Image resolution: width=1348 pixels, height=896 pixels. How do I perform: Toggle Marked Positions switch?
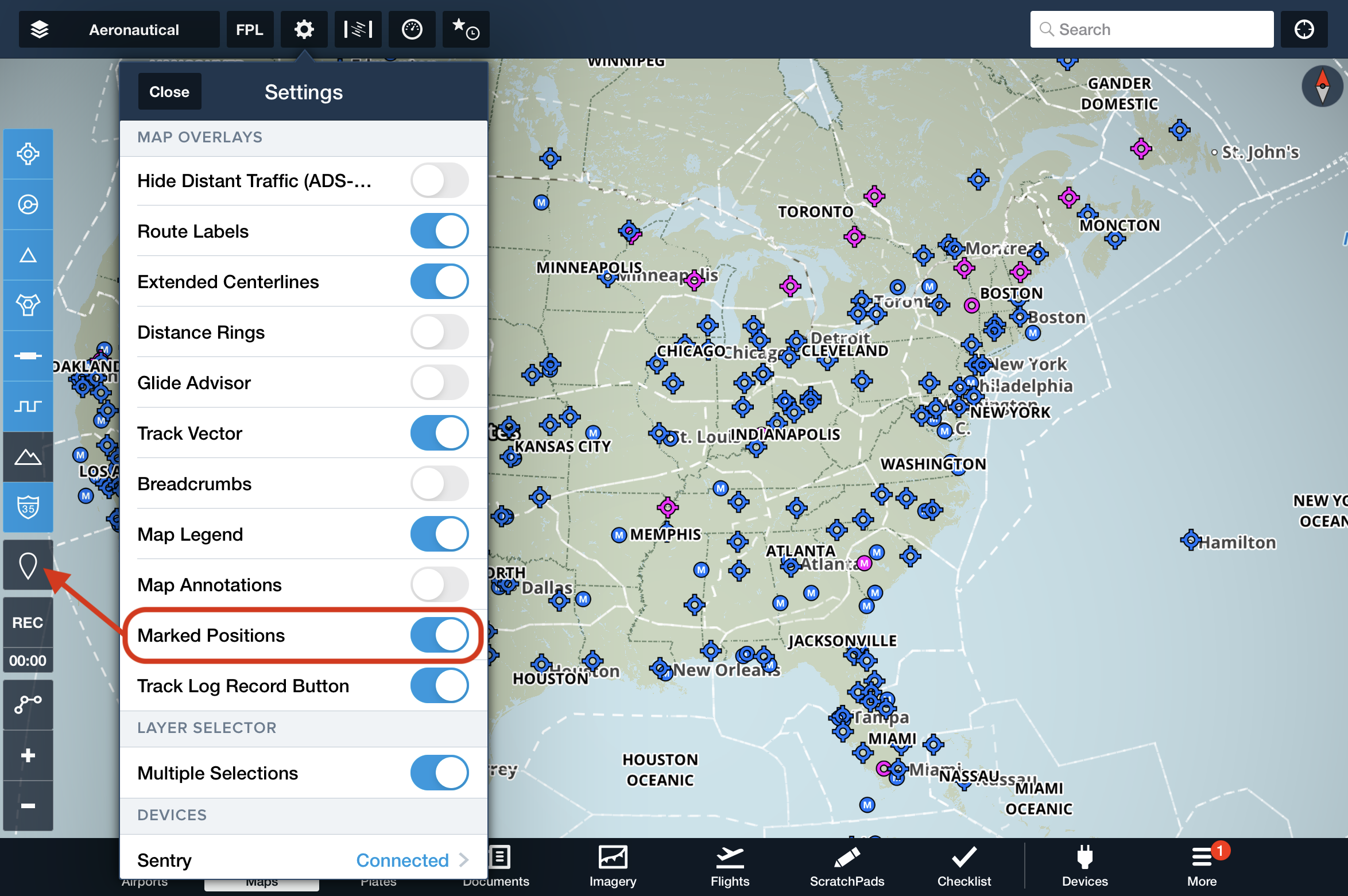[x=440, y=635]
